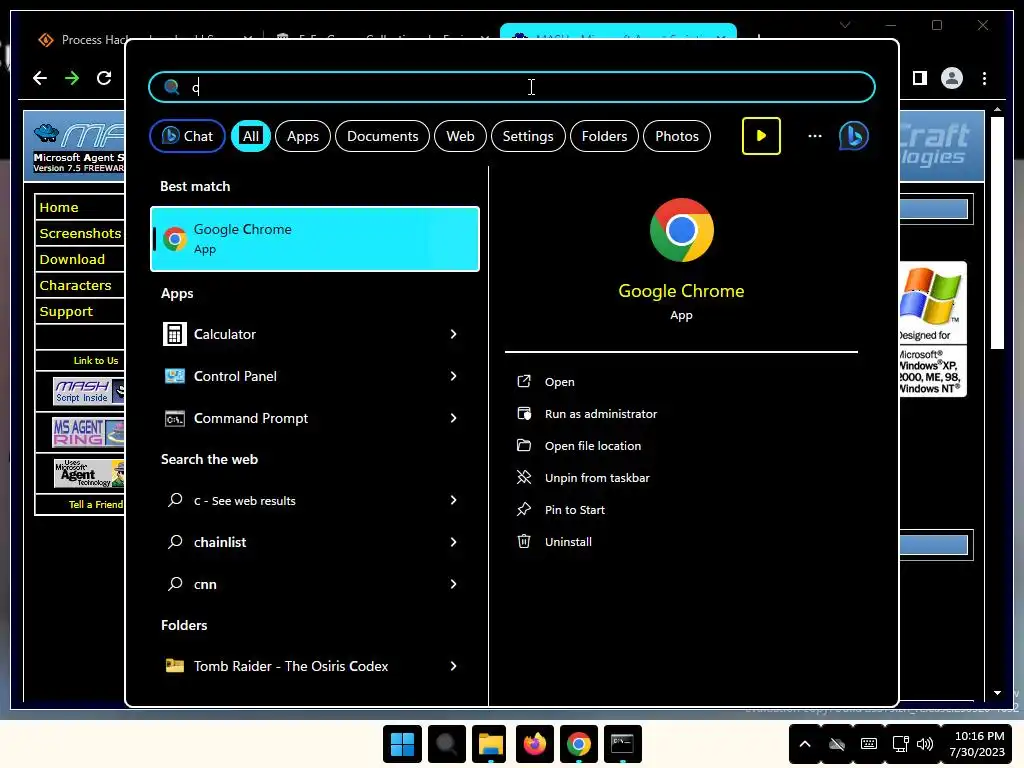1024x768 pixels.
Task: Open the more options ellipsis in search
Action: tap(814, 136)
